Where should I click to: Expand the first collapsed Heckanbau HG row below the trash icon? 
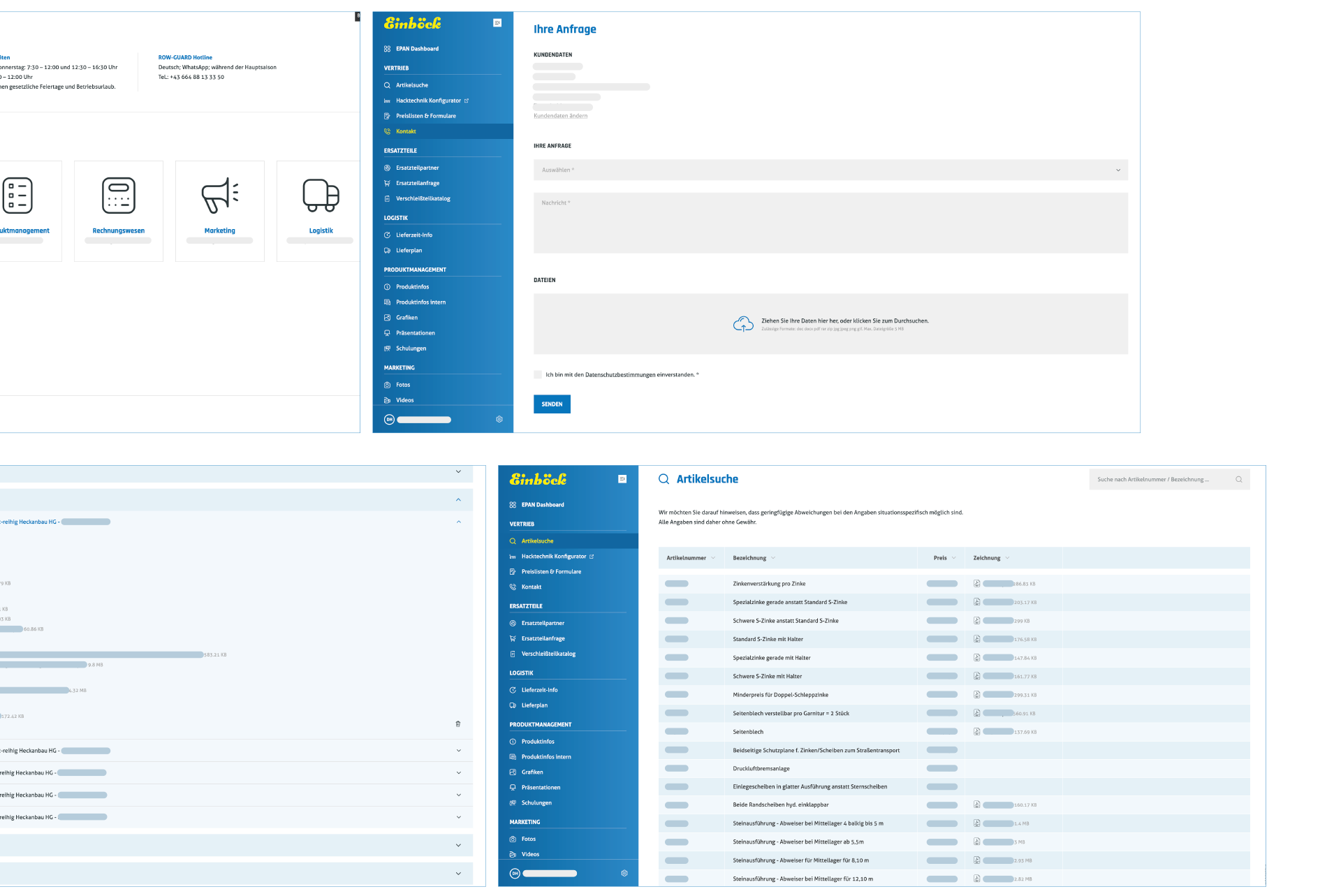(458, 751)
